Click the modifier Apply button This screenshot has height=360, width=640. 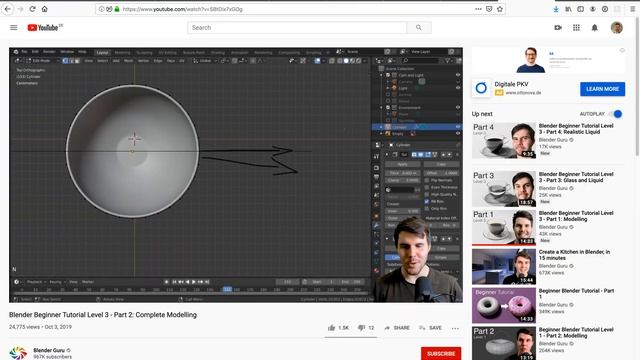[x=402, y=164]
